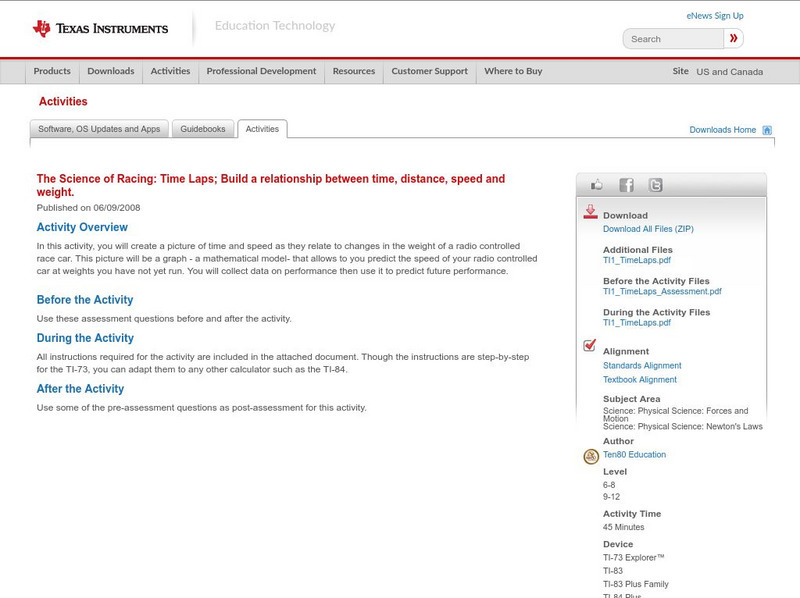Click the Texas Instruments logo
This screenshot has height=598, width=800.
[x=100, y=29]
